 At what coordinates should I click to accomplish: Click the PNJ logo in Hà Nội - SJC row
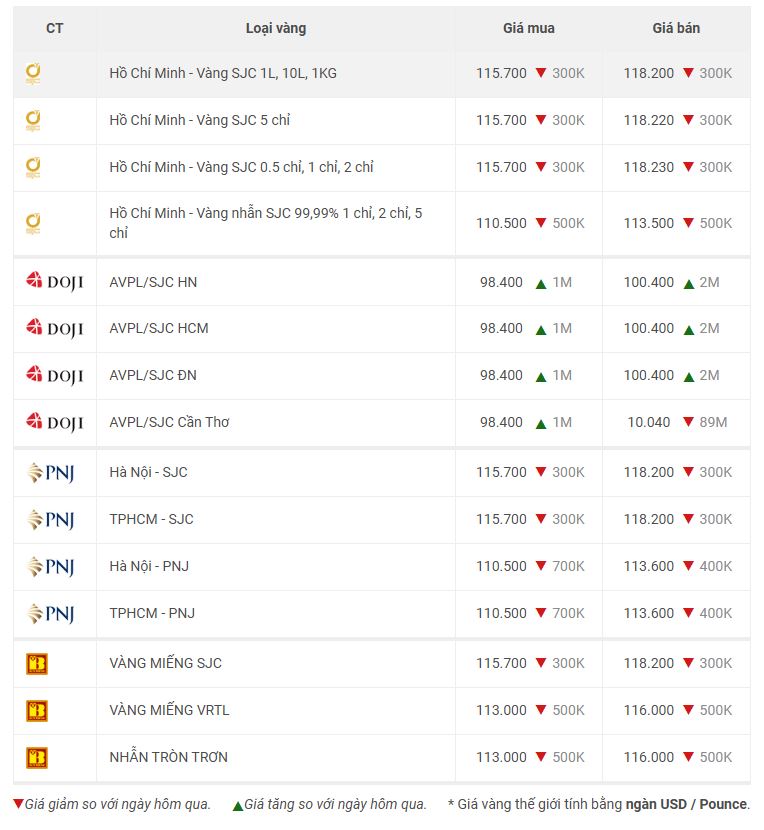tap(50, 472)
